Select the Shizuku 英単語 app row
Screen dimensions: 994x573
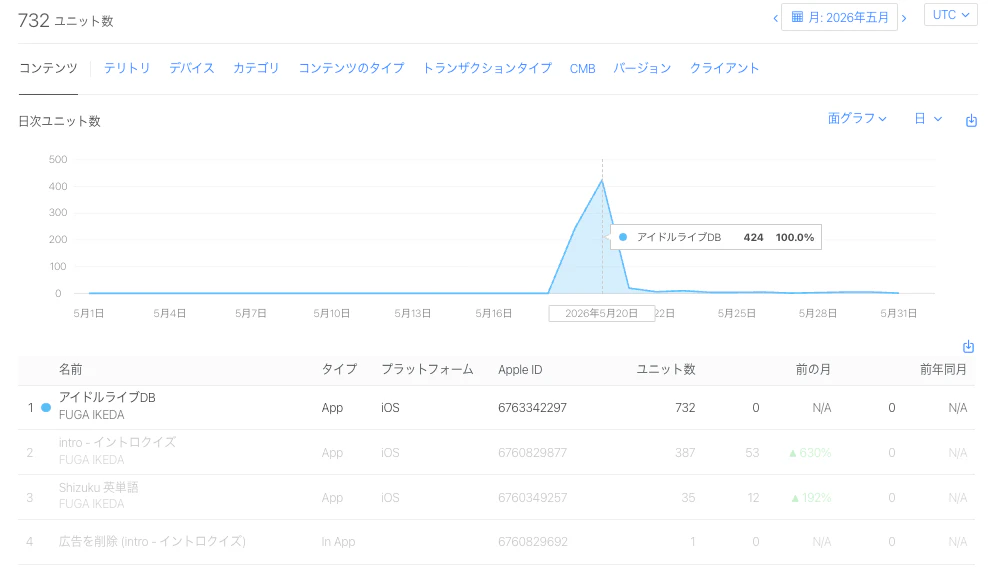coord(496,498)
